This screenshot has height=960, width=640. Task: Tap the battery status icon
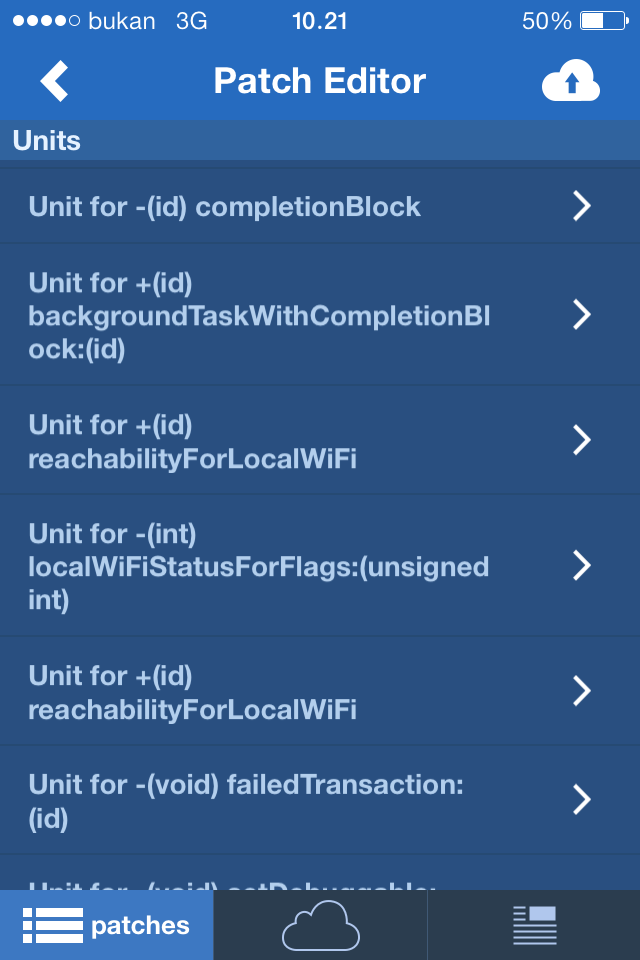604,21
